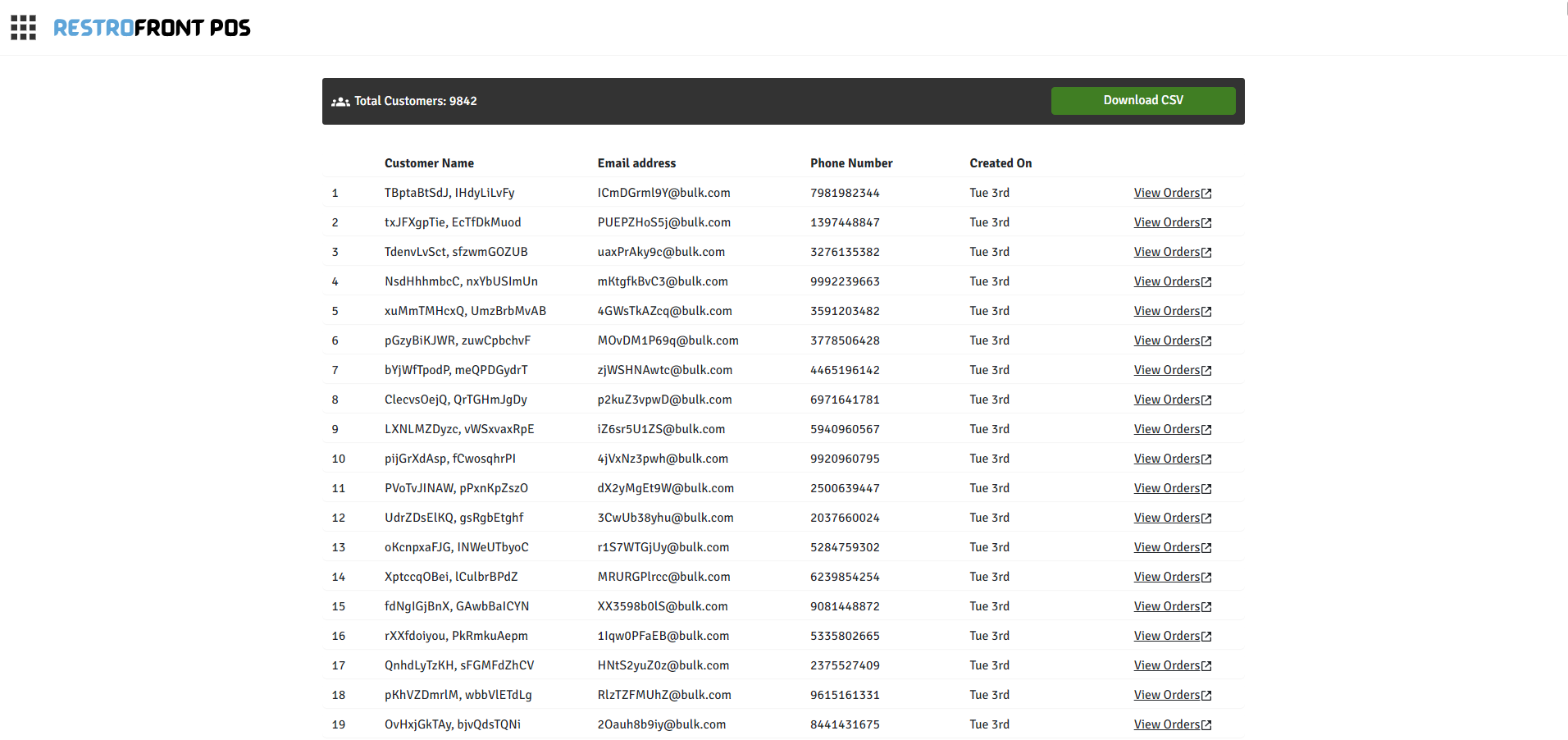
Task: Click the RestroFront POS logo
Action: tap(152, 28)
